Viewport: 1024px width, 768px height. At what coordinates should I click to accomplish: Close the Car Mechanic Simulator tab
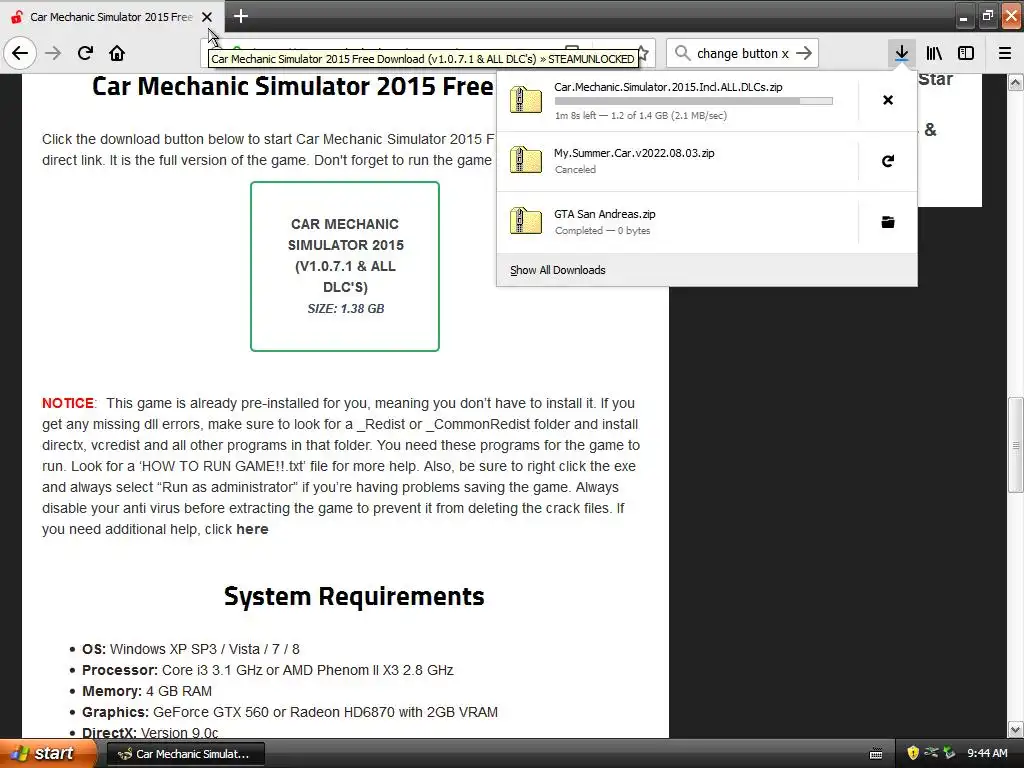207,17
